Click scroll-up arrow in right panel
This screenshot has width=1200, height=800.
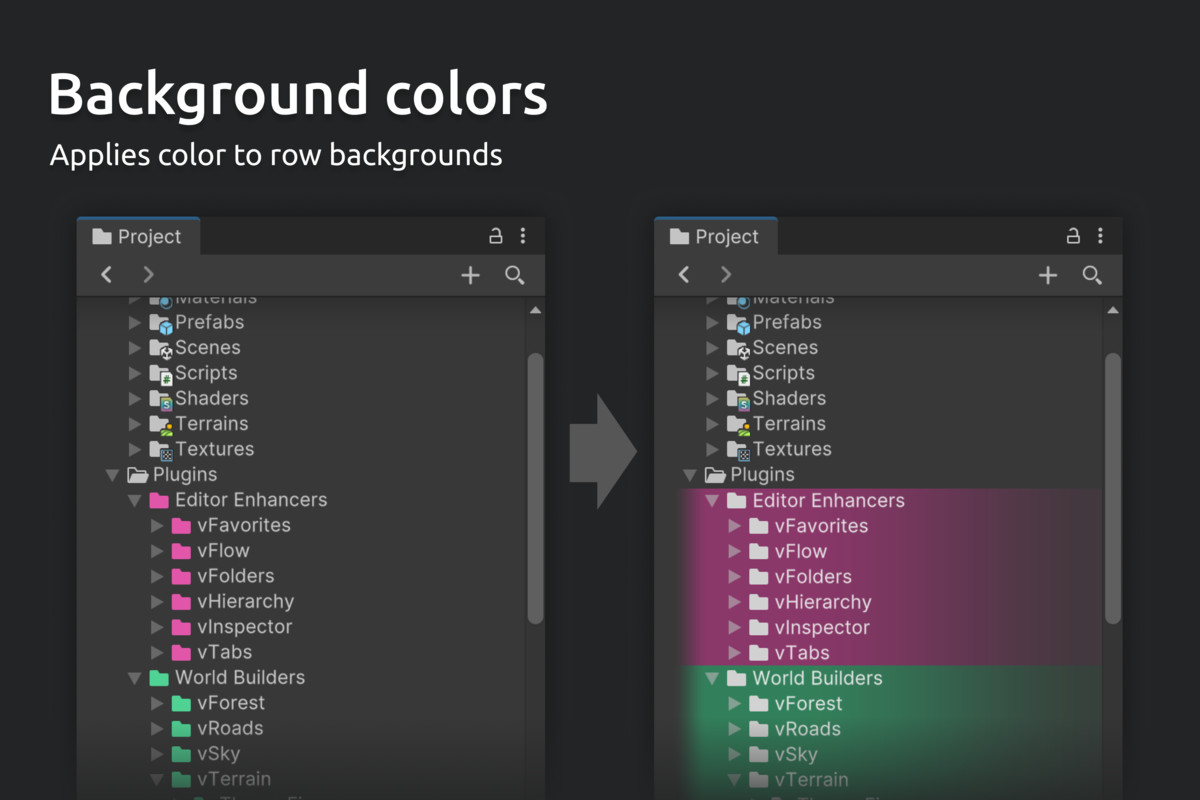click(x=1113, y=311)
